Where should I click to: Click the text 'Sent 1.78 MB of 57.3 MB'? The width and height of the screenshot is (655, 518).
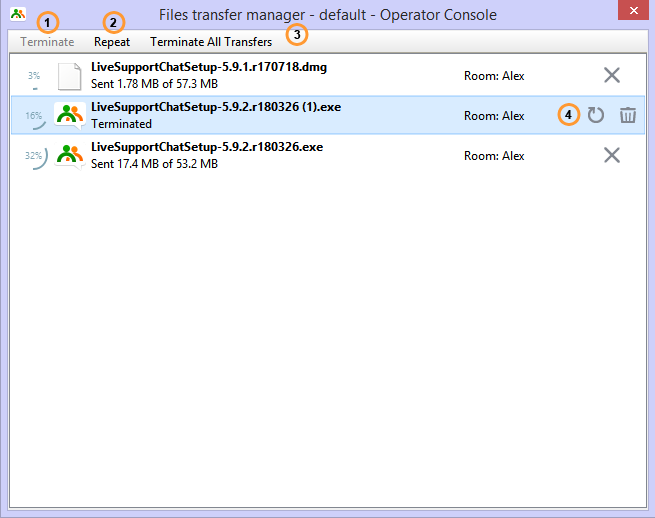pyautogui.click(x=155, y=84)
